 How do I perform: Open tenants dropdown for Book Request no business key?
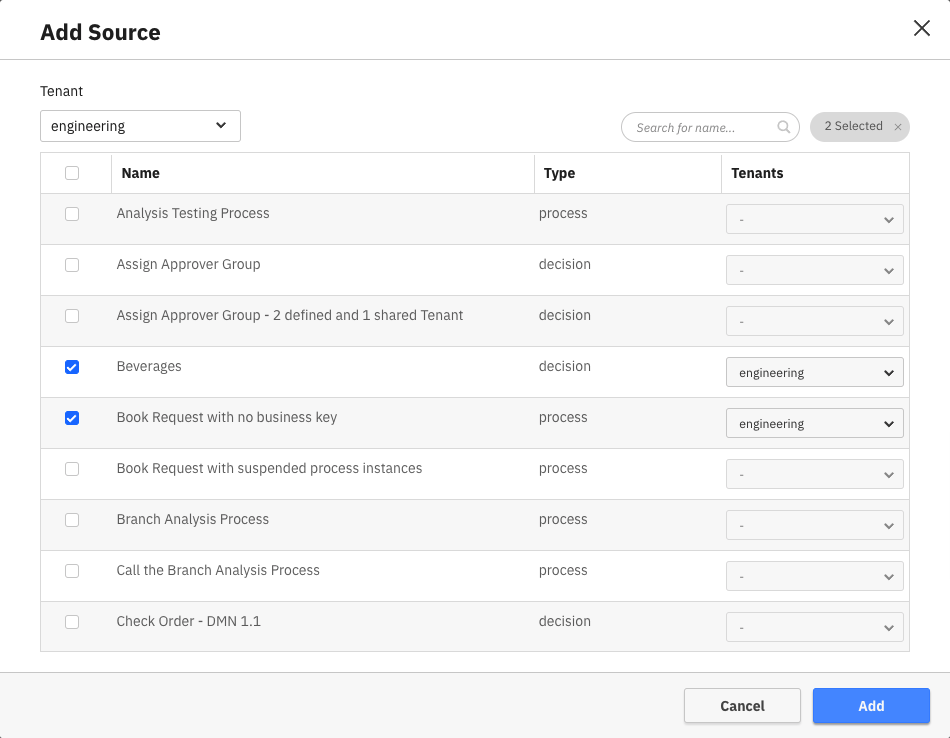pos(814,424)
